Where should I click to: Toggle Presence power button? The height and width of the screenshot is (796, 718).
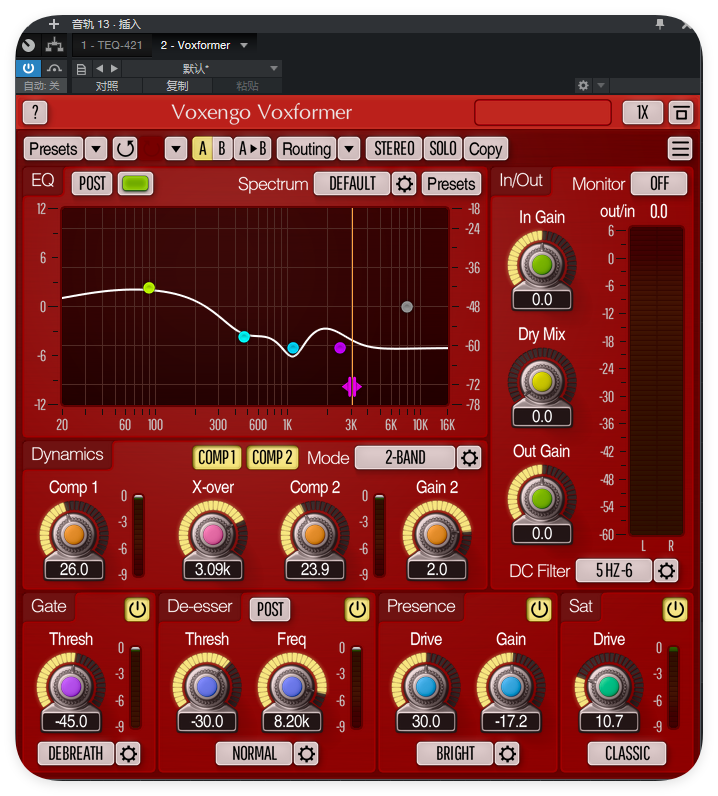pos(539,609)
